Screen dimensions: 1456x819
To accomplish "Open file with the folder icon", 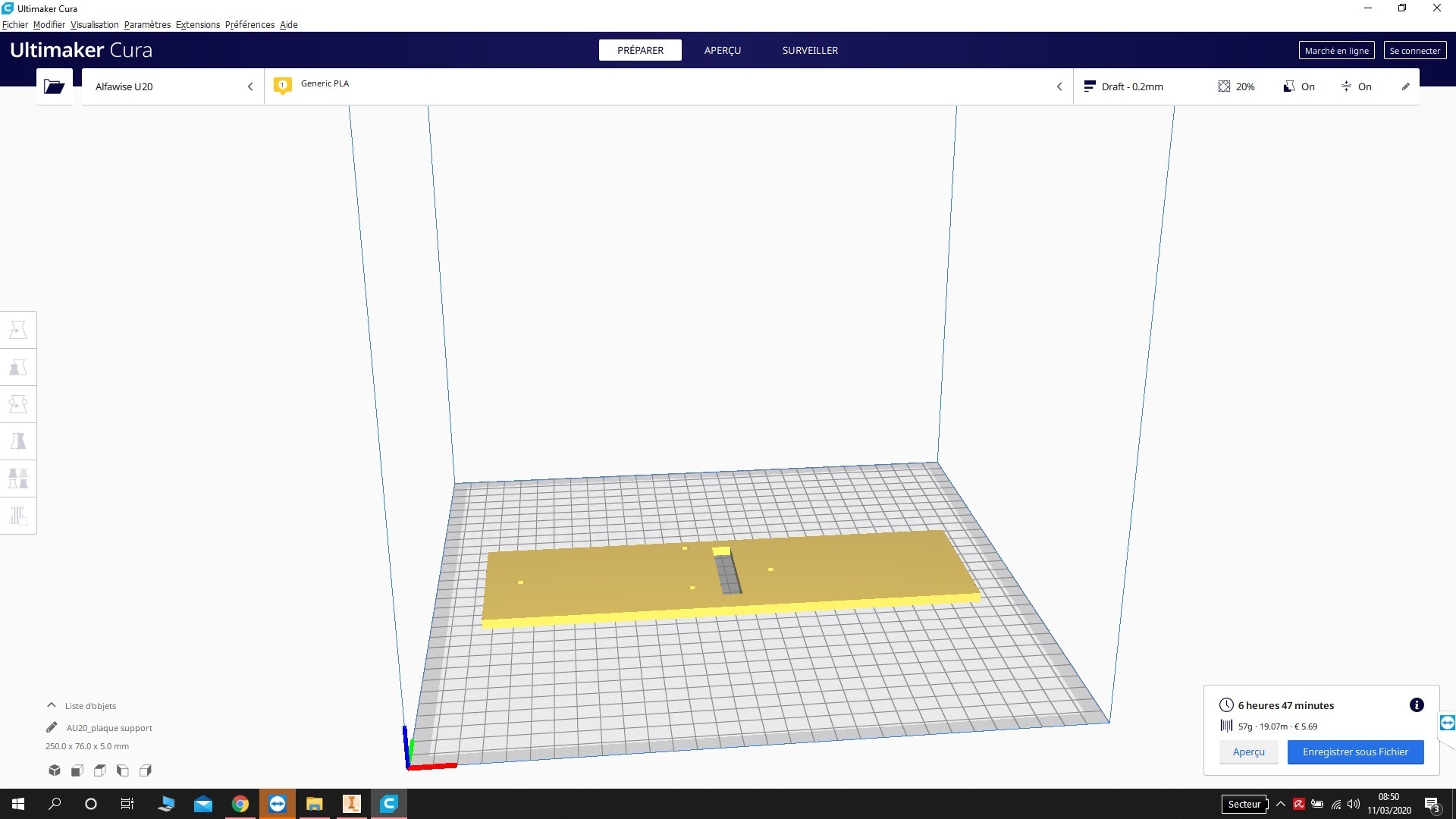I will pyautogui.click(x=54, y=86).
